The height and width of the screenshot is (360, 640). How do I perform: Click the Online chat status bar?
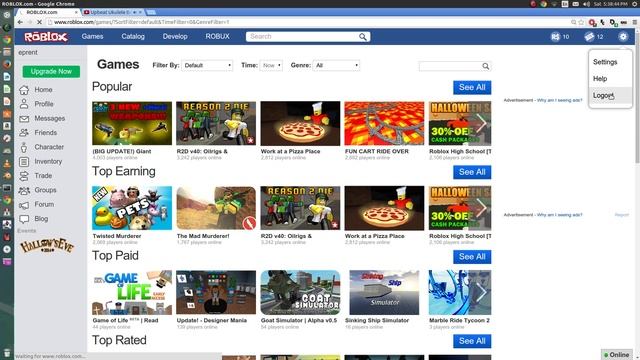[616, 355]
